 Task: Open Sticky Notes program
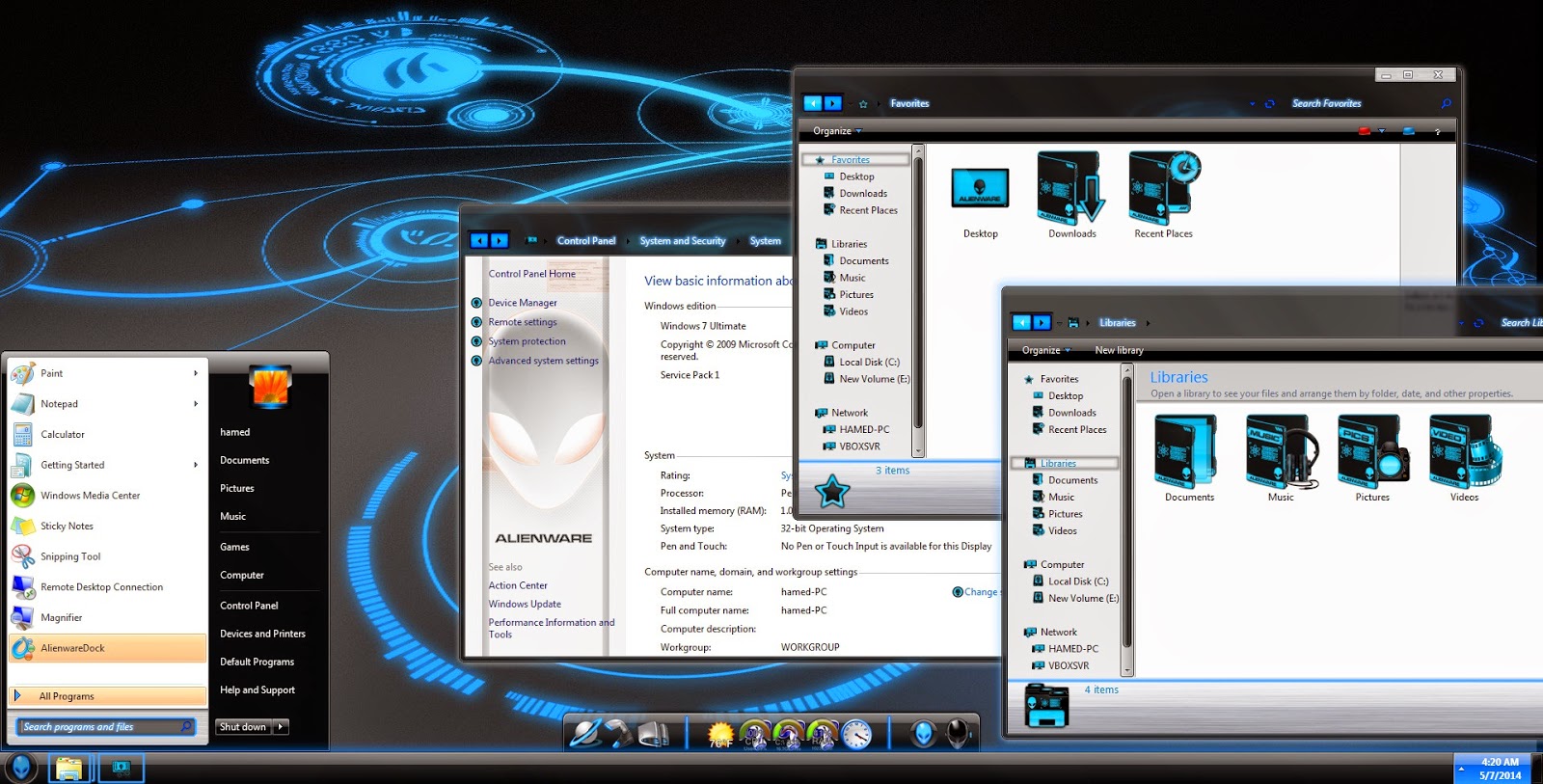pos(106,527)
